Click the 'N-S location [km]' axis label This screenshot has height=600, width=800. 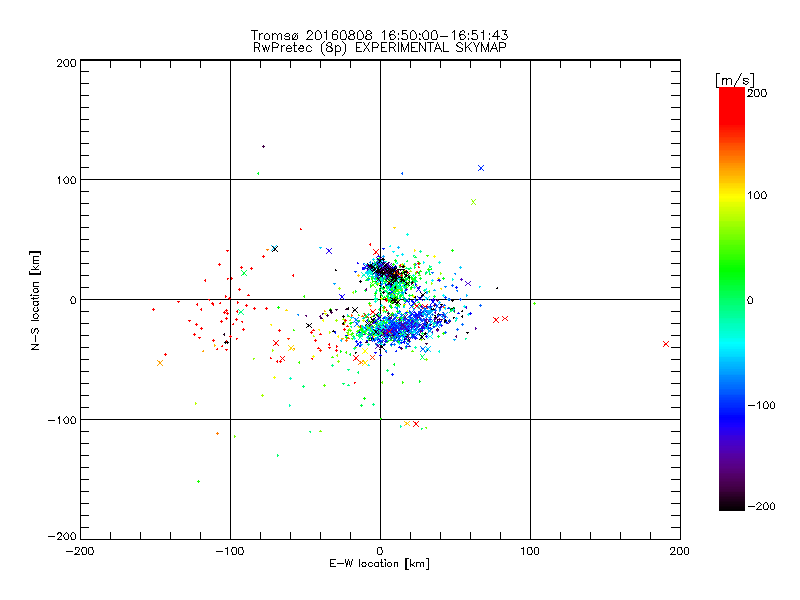click(x=35, y=301)
